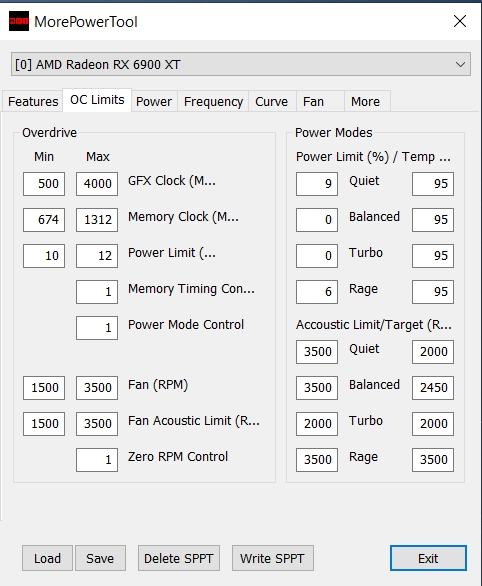Edit Fan Acoustic Limit max field
This screenshot has width=482, height=586.
click(97, 424)
